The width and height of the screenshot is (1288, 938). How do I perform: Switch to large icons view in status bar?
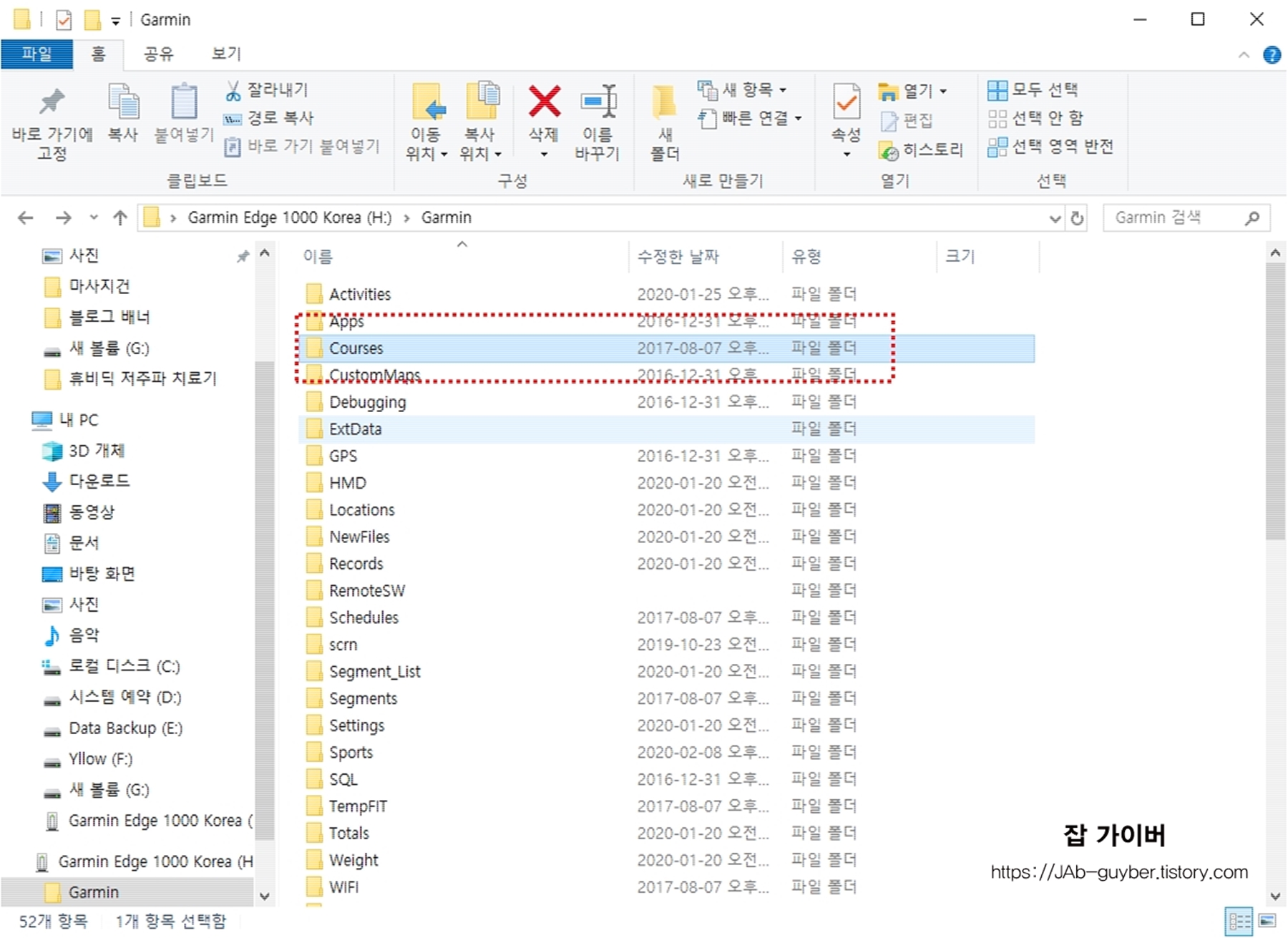1267,921
